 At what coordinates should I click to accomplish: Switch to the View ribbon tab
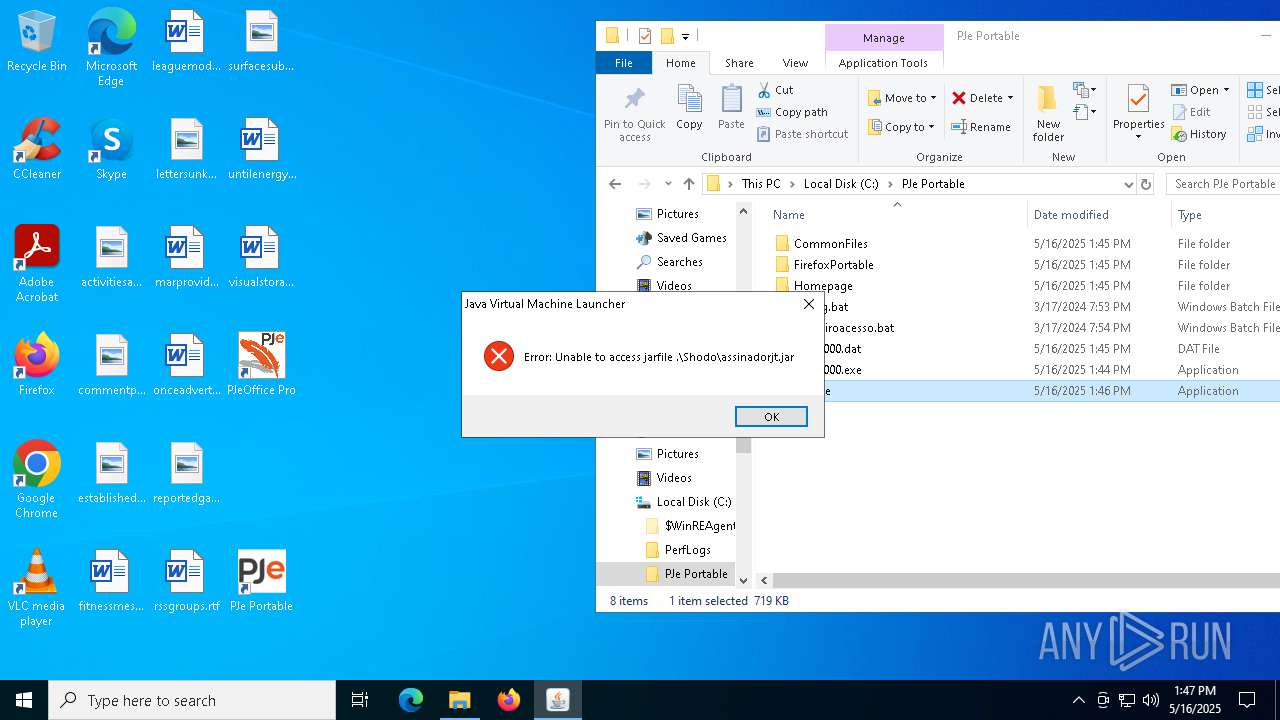tap(795, 63)
